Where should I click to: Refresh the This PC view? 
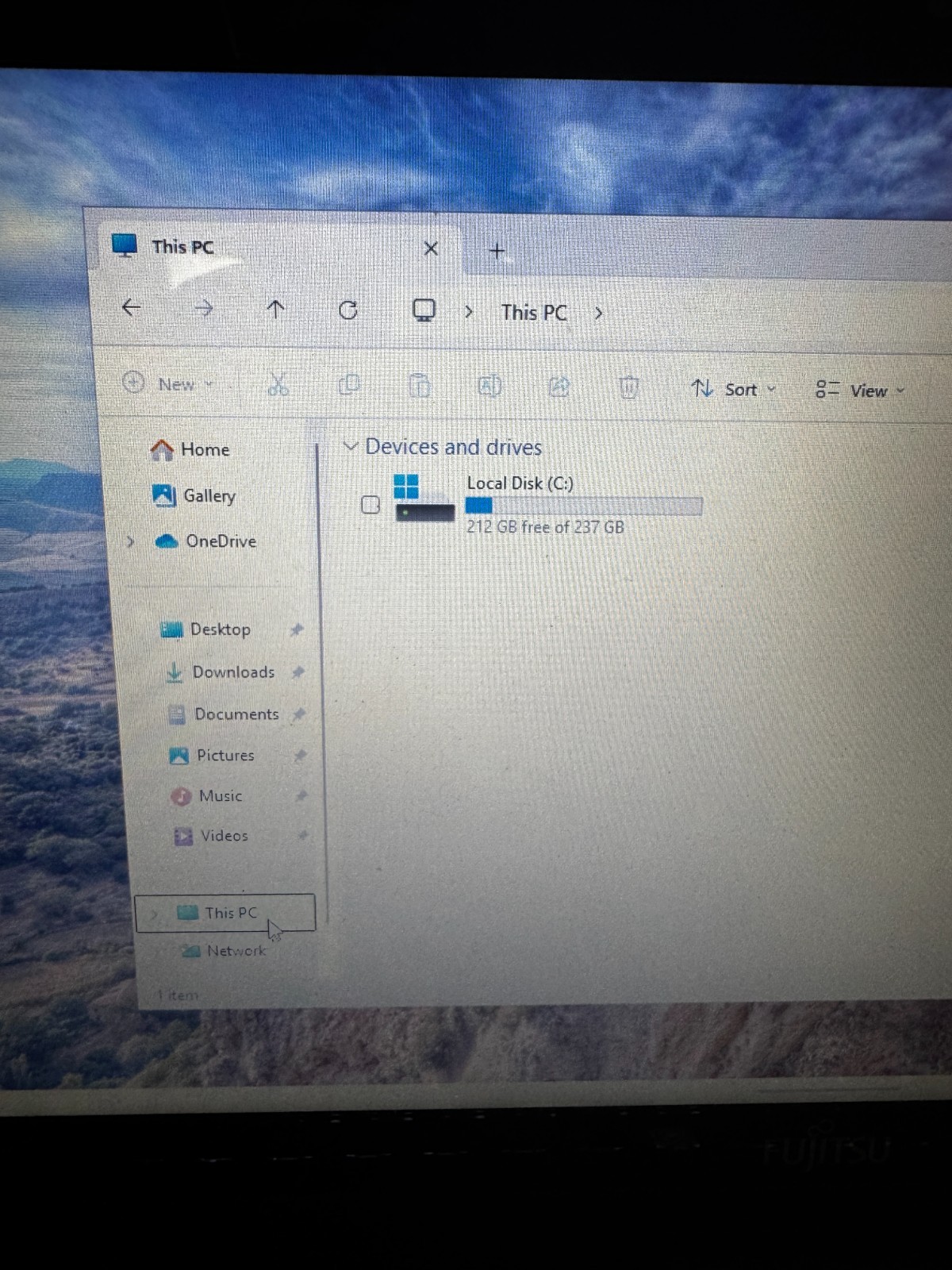348,310
